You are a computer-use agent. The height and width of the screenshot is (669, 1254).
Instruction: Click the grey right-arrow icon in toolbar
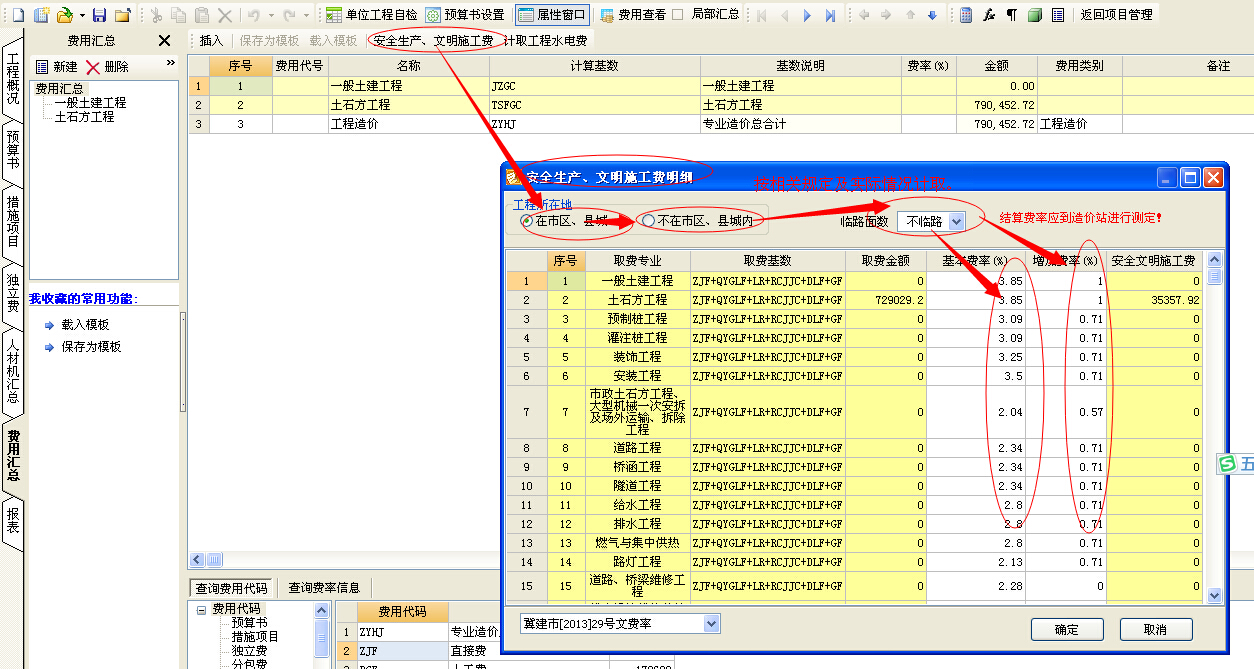(x=887, y=15)
